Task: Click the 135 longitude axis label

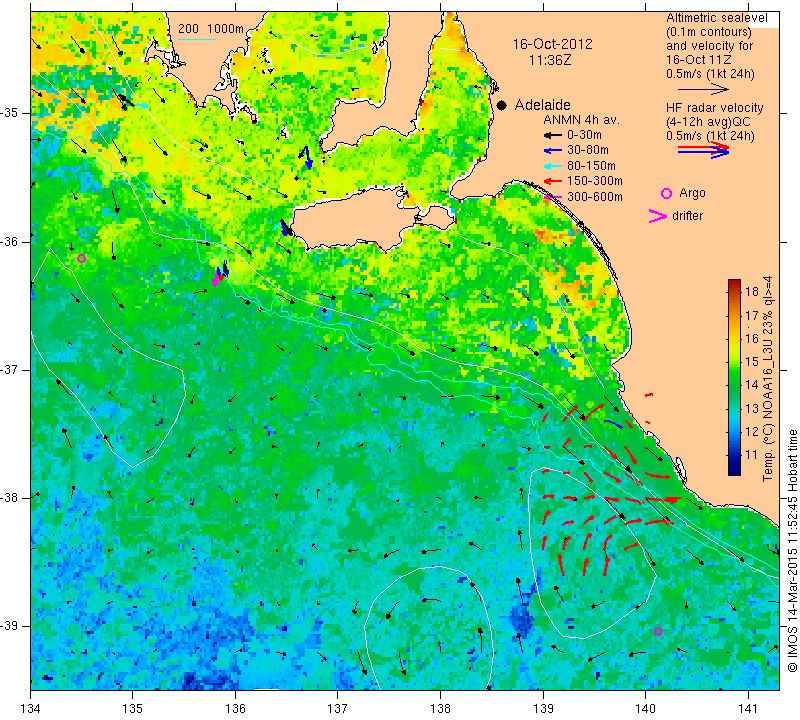Action: [x=133, y=709]
